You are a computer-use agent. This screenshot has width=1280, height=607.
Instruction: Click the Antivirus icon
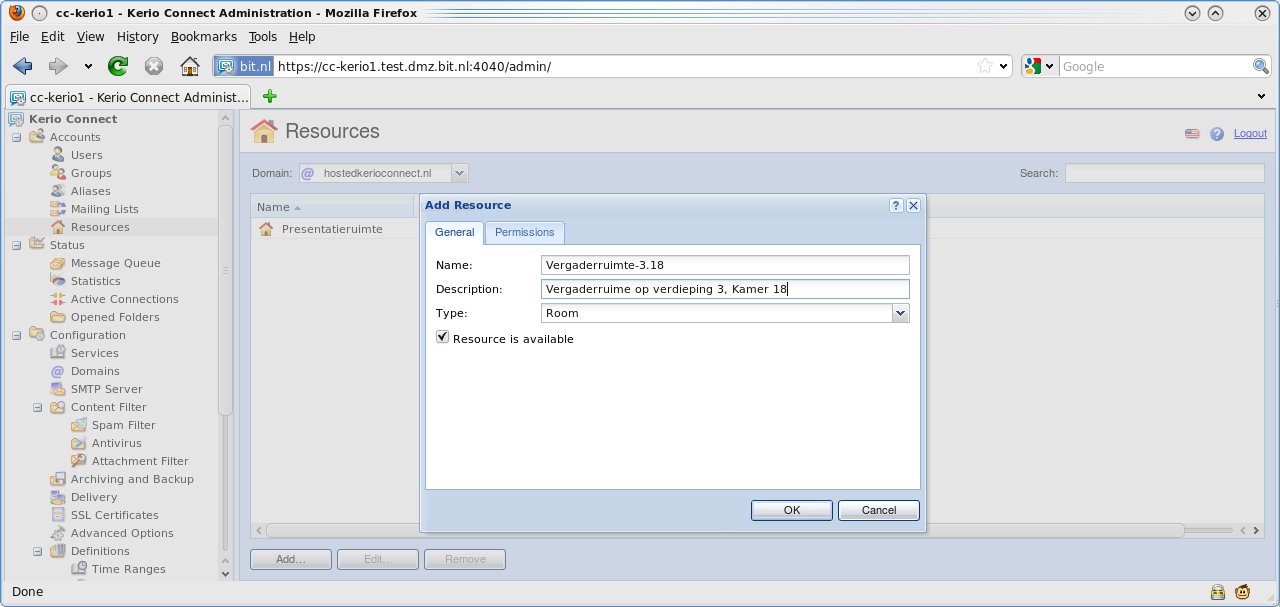point(79,443)
